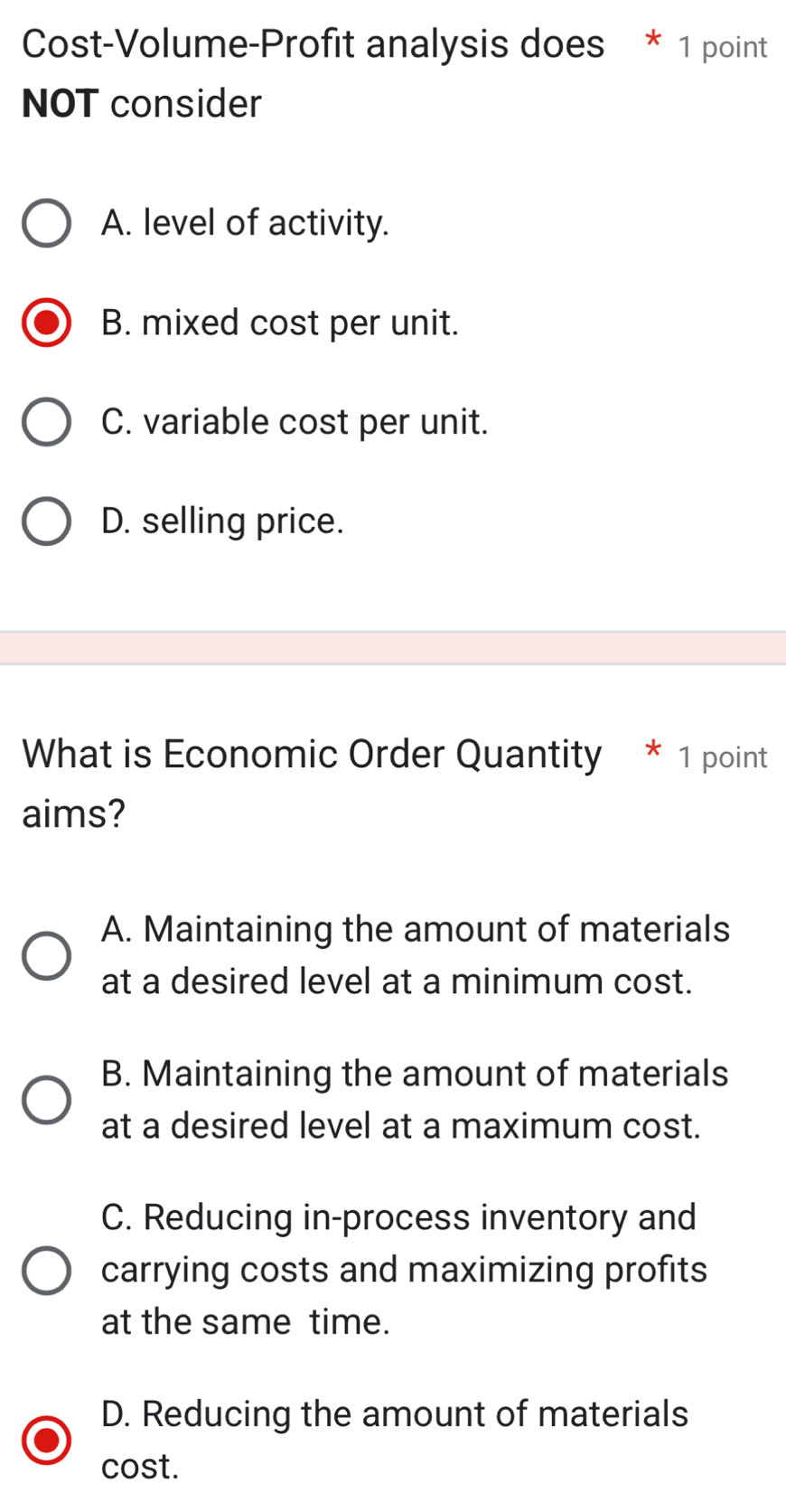The height and width of the screenshot is (1512, 786).
Task: Click text 'D. Reducing the amount of materials cost.'
Action: coord(394,1440)
